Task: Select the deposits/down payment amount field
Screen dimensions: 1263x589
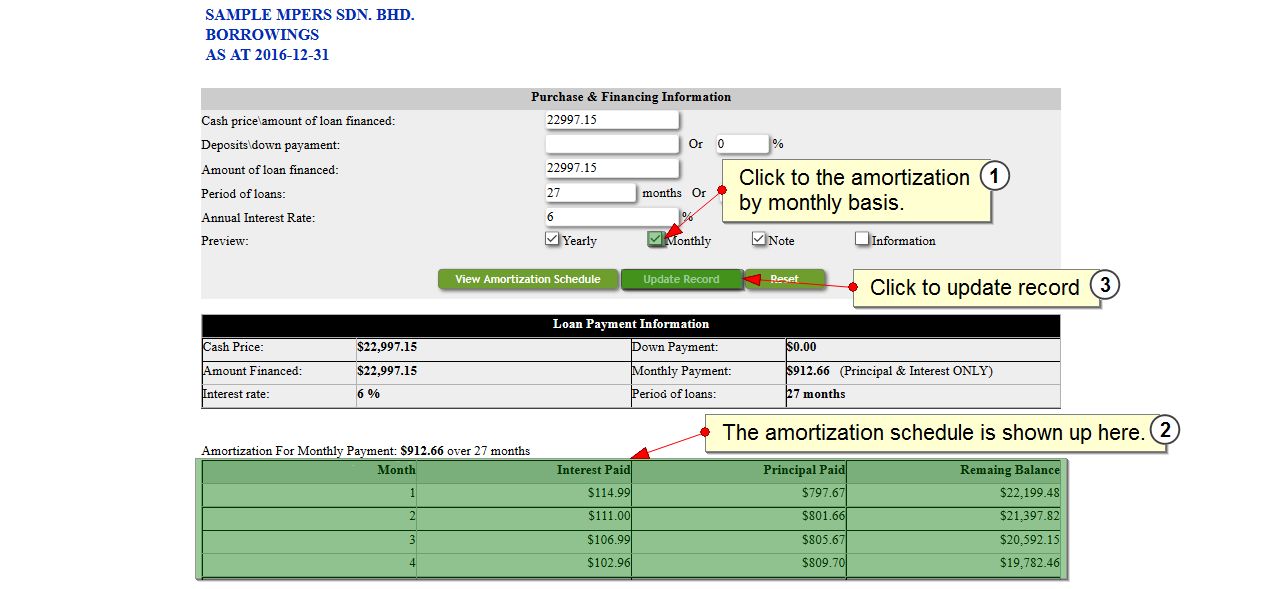Action: click(x=611, y=144)
